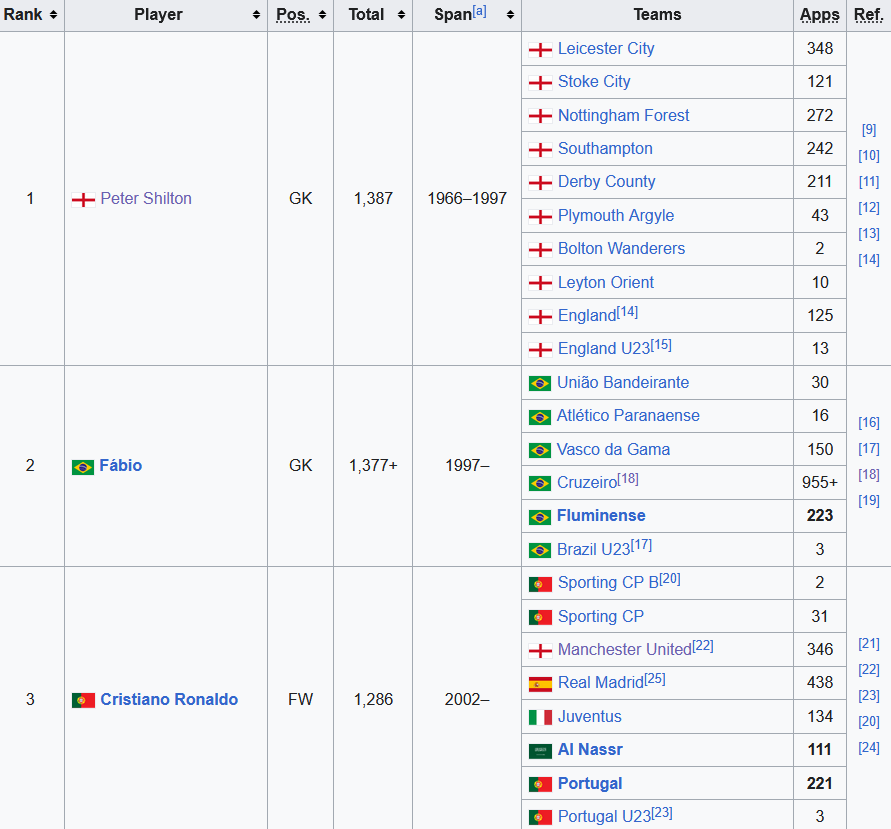Viewport: 891px width, 829px height.
Task: Click the flag next to Leicester City
Action: point(540,50)
